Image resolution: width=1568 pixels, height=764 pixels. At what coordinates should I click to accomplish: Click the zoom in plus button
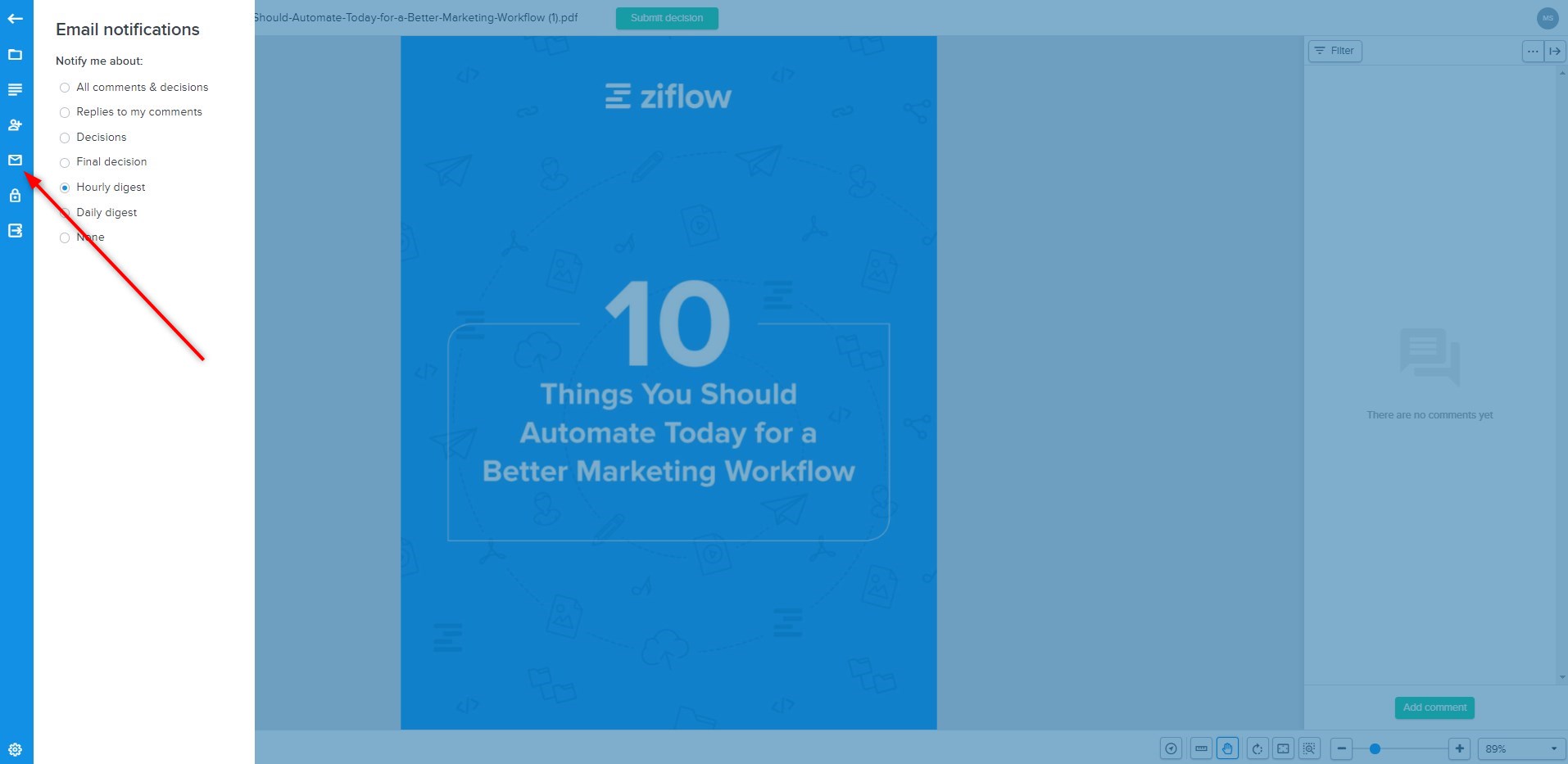point(1459,748)
